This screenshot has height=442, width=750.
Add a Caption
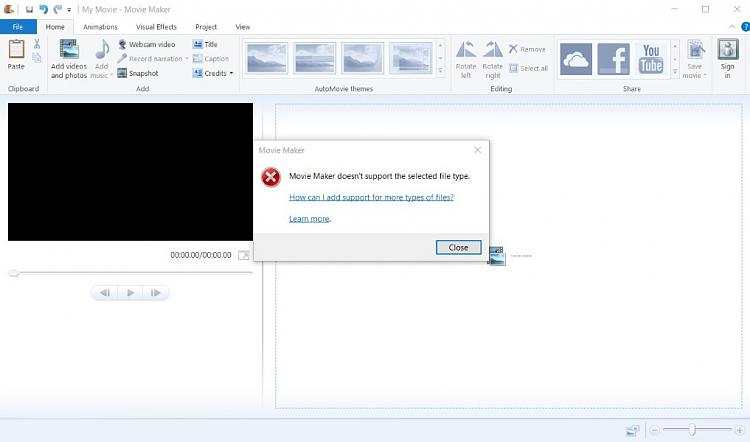(211, 58)
